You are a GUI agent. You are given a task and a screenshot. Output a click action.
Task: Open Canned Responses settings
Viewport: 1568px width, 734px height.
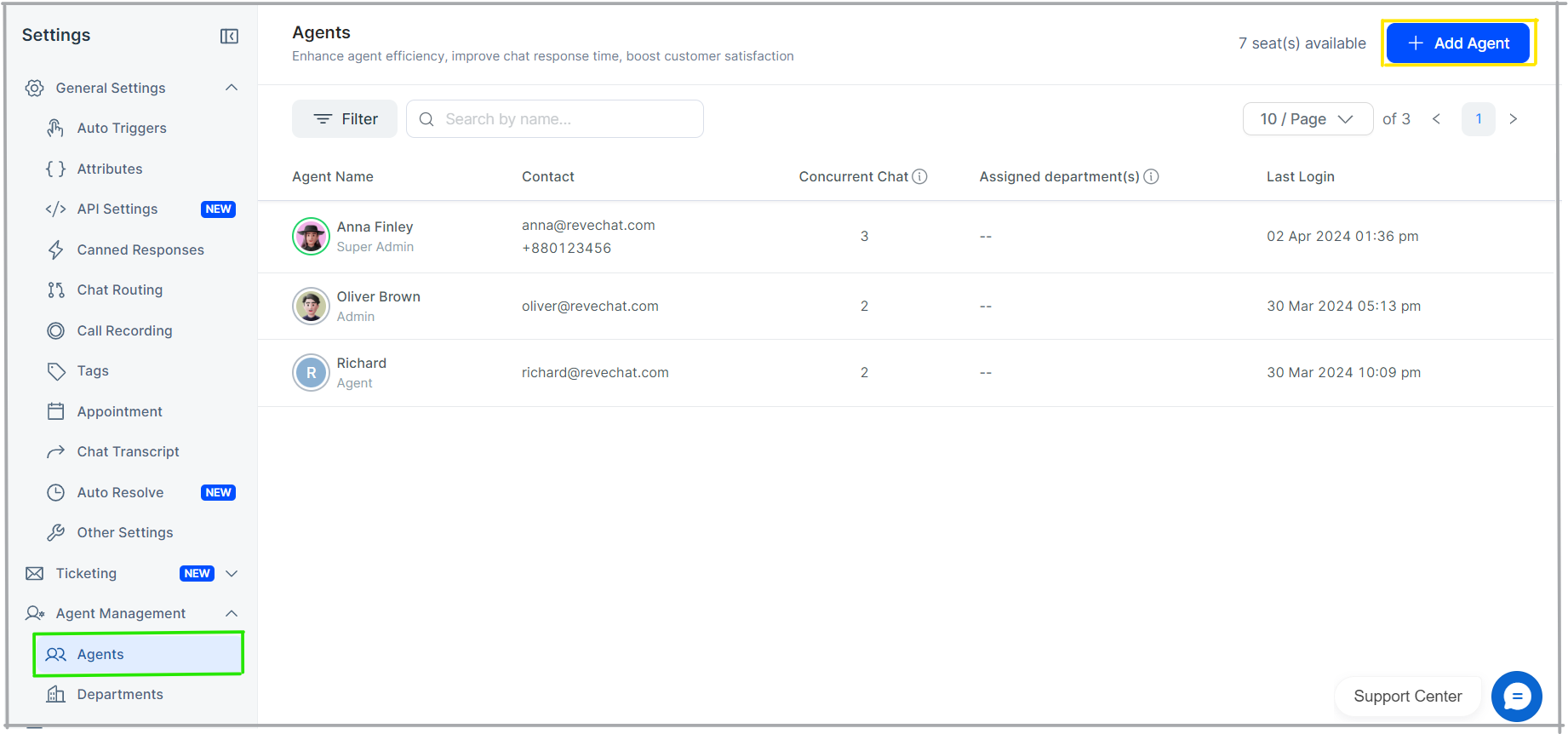click(x=140, y=249)
